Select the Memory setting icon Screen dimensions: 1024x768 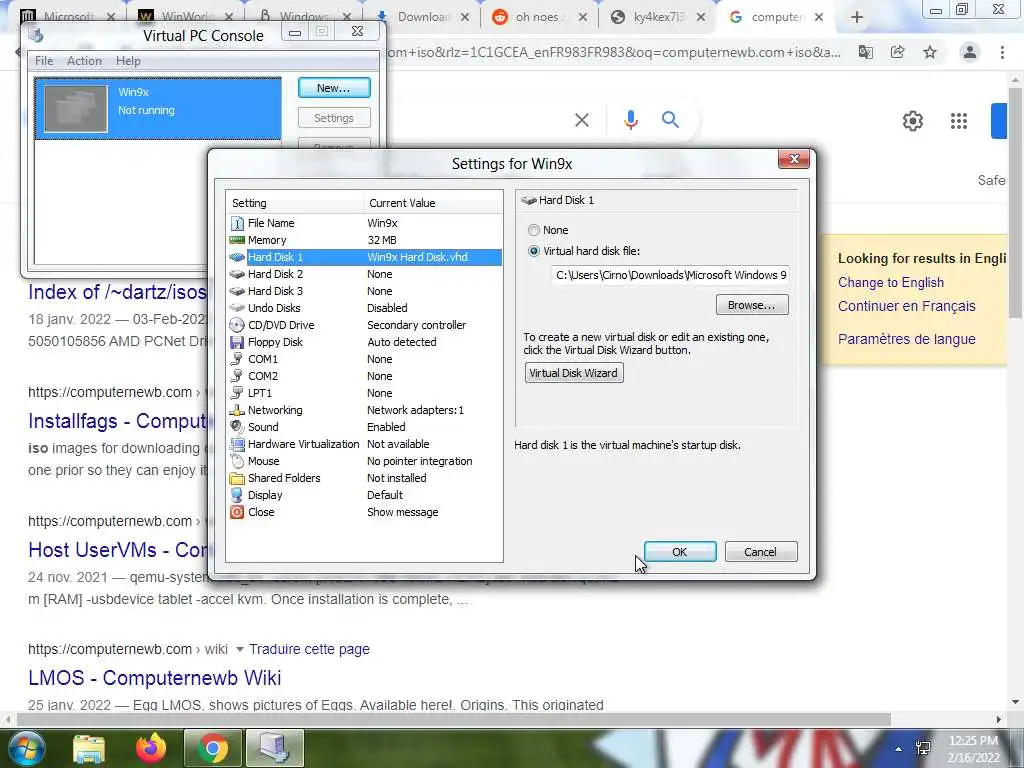pyautogui.click(x=237, y=240)
